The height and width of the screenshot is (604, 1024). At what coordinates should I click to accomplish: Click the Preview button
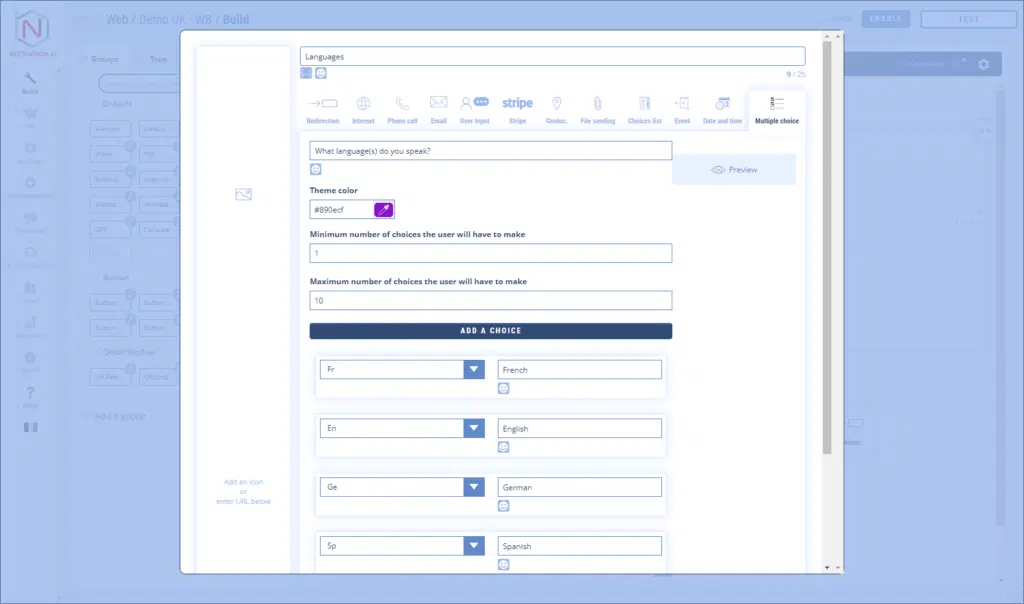(x=734, y=170)
